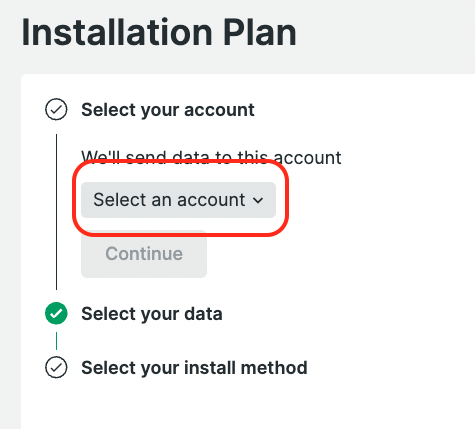Click the Continue button
Screen dimensions: 475x429
(144, 254)
